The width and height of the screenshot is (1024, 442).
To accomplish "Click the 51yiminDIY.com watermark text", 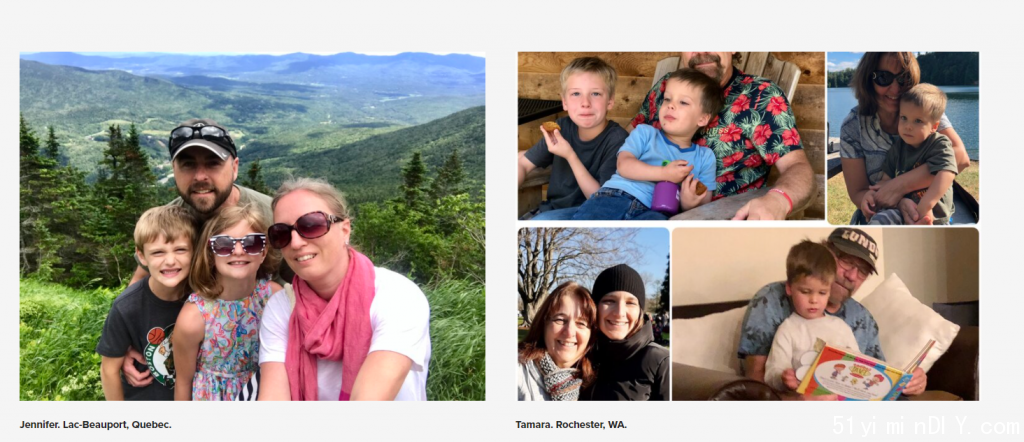I will pos(925,427).
